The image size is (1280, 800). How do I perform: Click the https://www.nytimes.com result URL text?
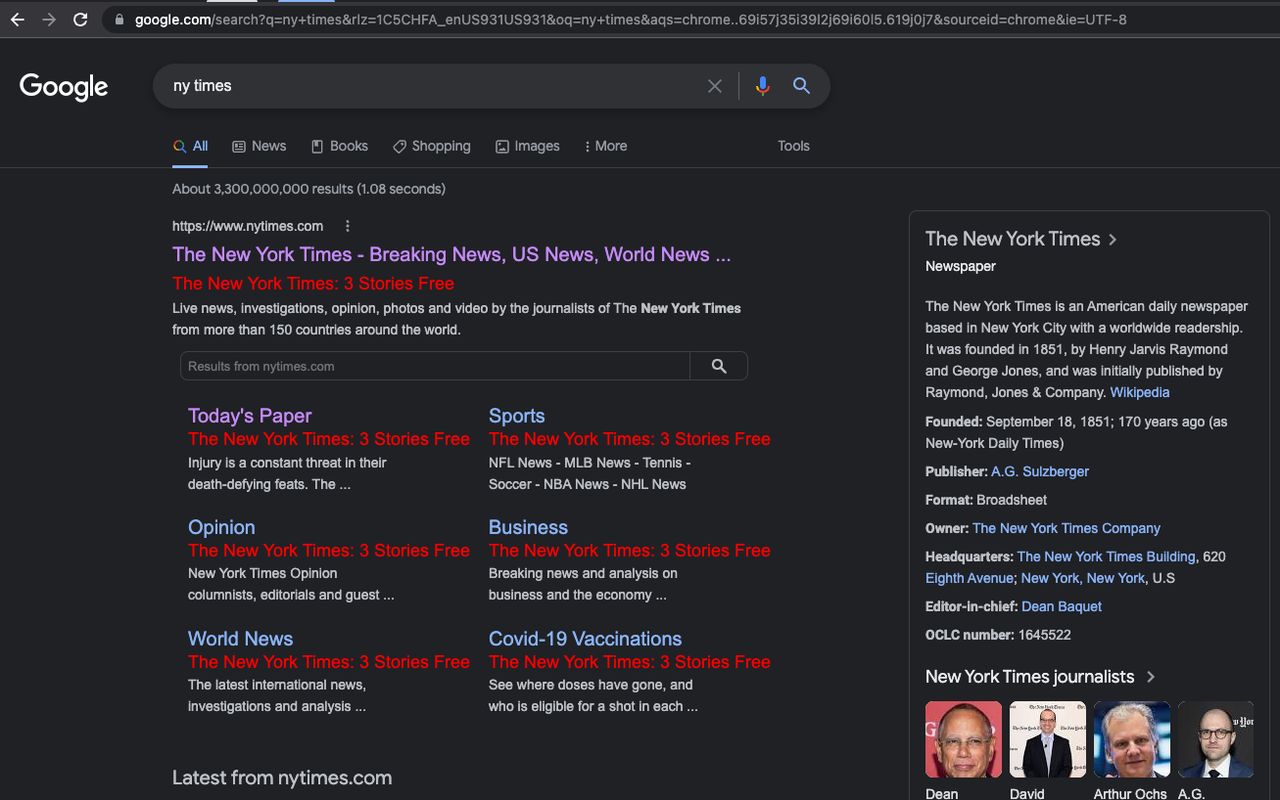(x=247, y=226)
